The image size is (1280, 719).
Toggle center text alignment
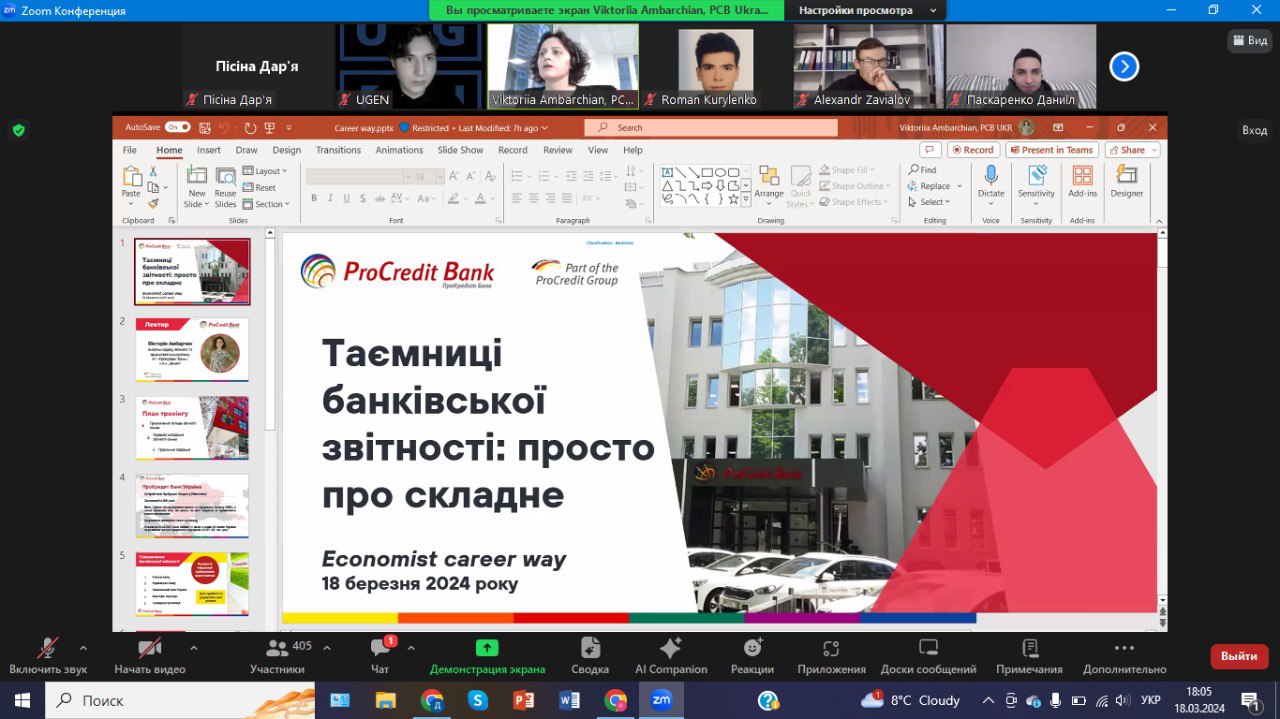(x=533, y=198)
